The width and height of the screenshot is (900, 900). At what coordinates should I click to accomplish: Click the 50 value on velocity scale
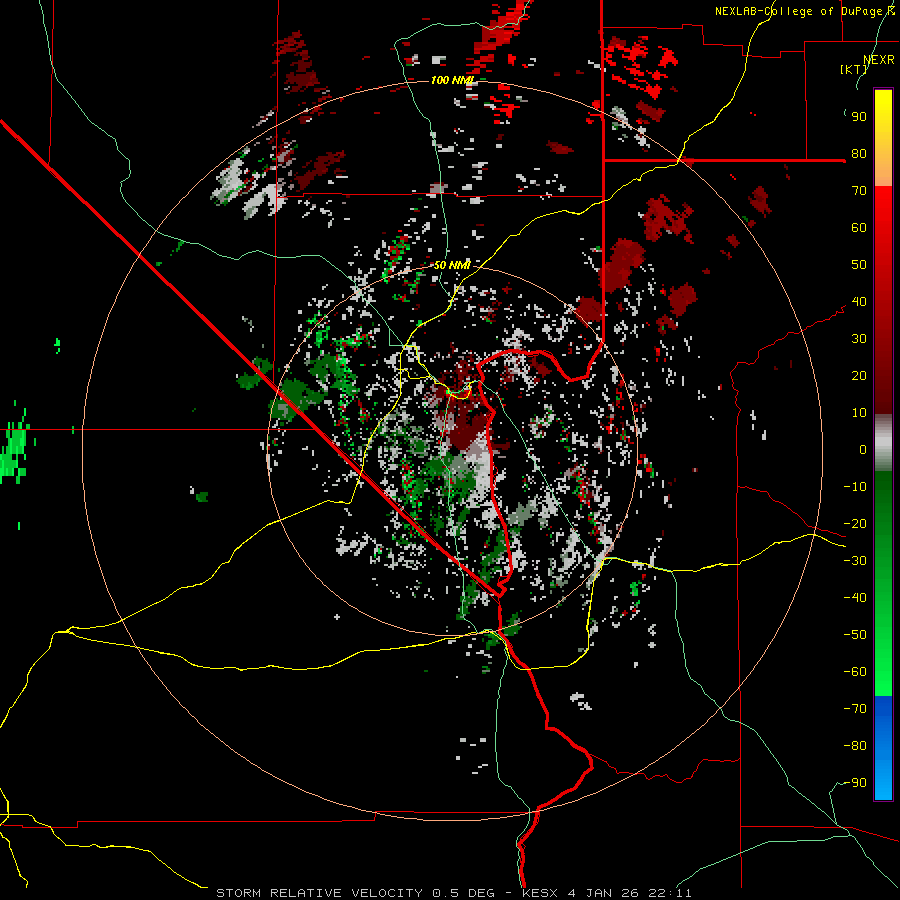(x=859, y=265)
